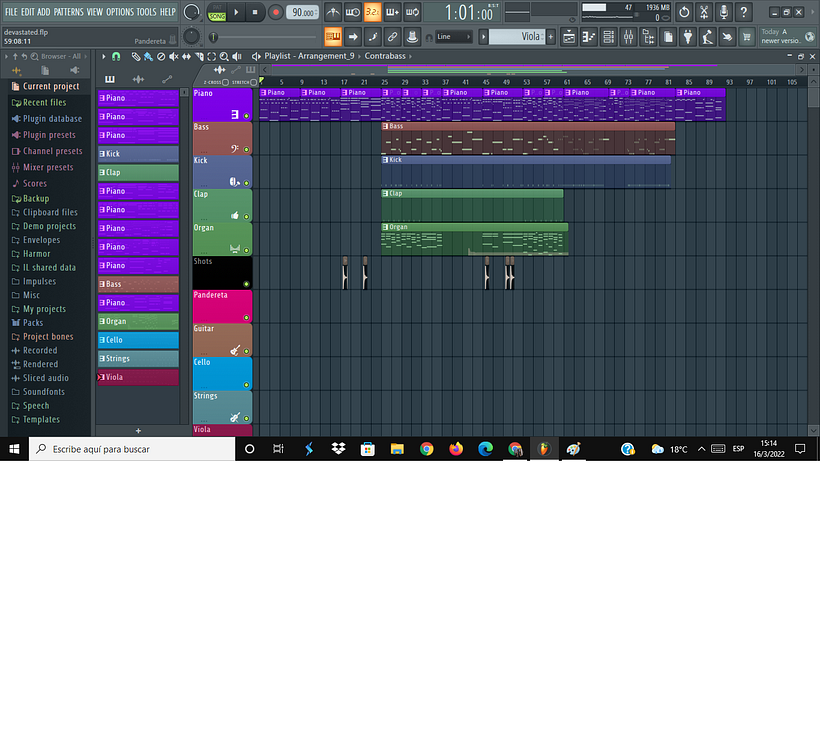Open the Line snap dropdown

[453, 37]
